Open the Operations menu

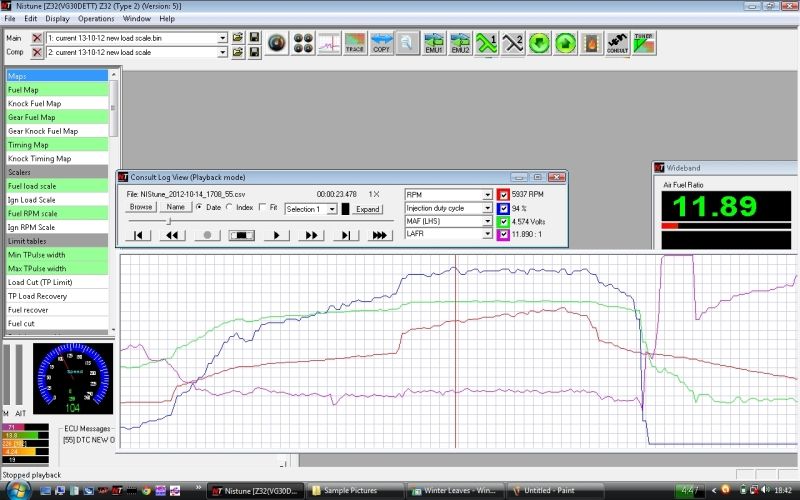[x=96, y=18]
